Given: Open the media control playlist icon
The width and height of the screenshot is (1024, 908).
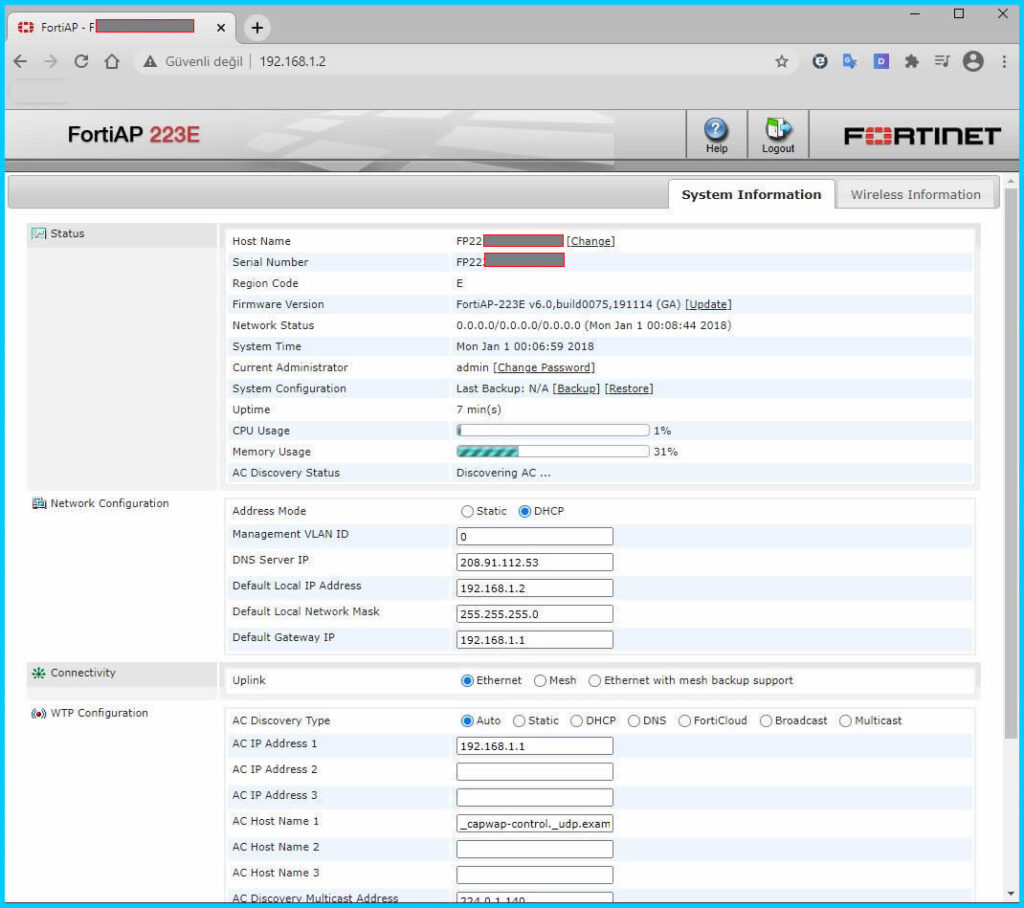Looking at the screenshot, I should [942, 61].
